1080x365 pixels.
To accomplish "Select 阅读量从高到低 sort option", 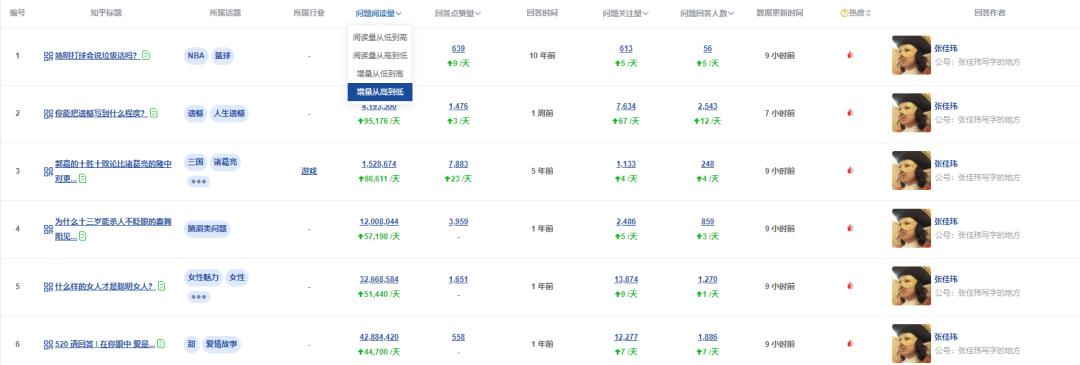I will pyautogui.click(x=380, y=55).
